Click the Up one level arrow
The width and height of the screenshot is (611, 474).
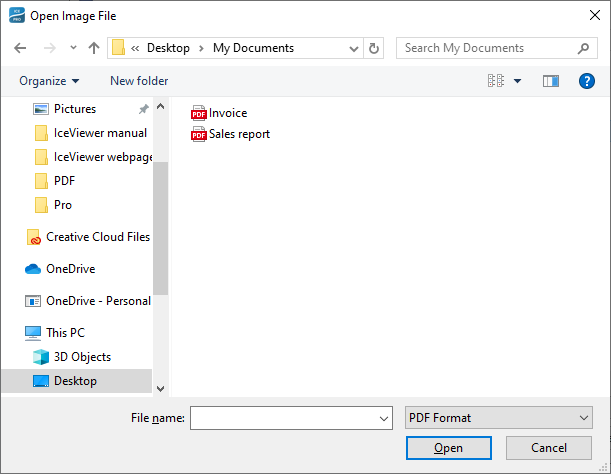[94, 48]
